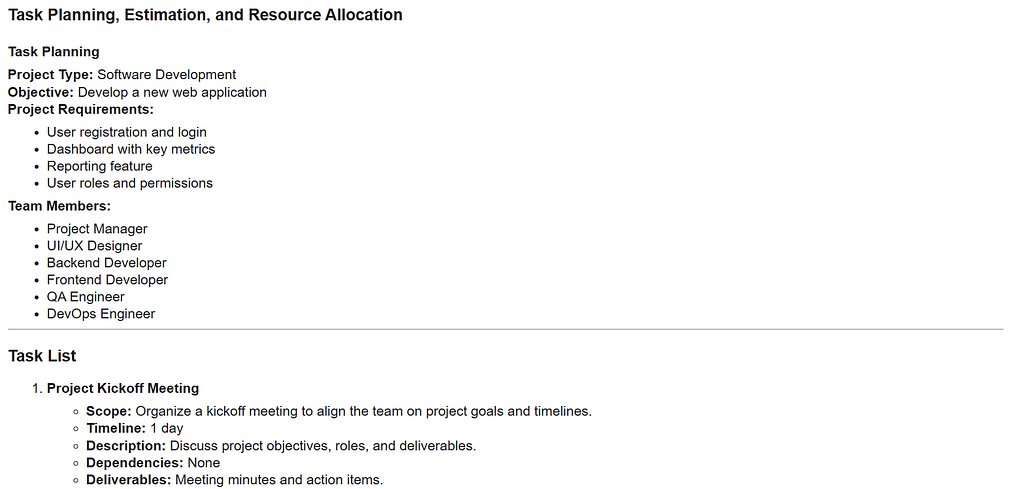
Task: Click the main heading about Task Planning, Estimation
Action: [205, 15]
